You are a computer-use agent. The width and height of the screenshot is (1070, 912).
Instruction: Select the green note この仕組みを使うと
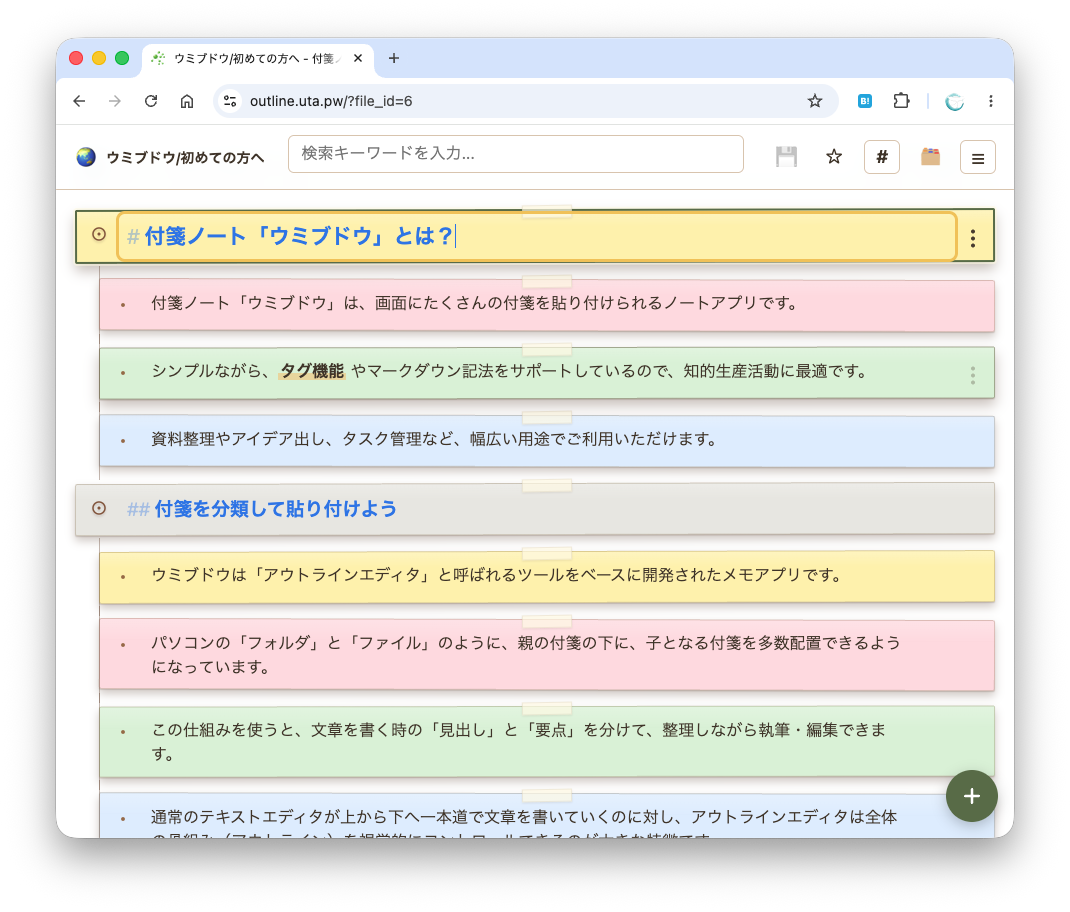click(547, 742)
